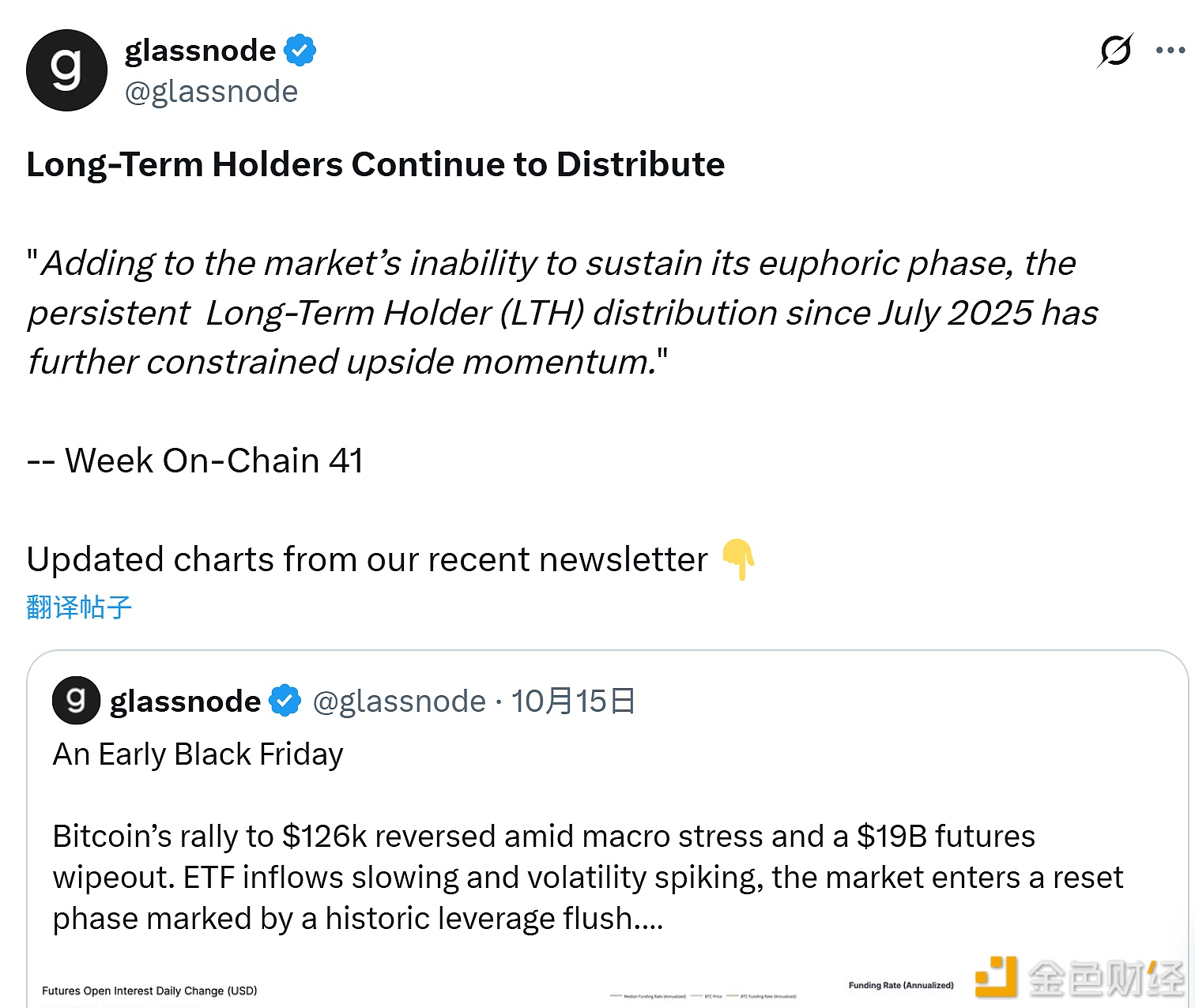This screenshot has width=1195, height=1008.
Task: Open the 'An Early Black Friday' quoted post title
Action: [x=198, y=754]
